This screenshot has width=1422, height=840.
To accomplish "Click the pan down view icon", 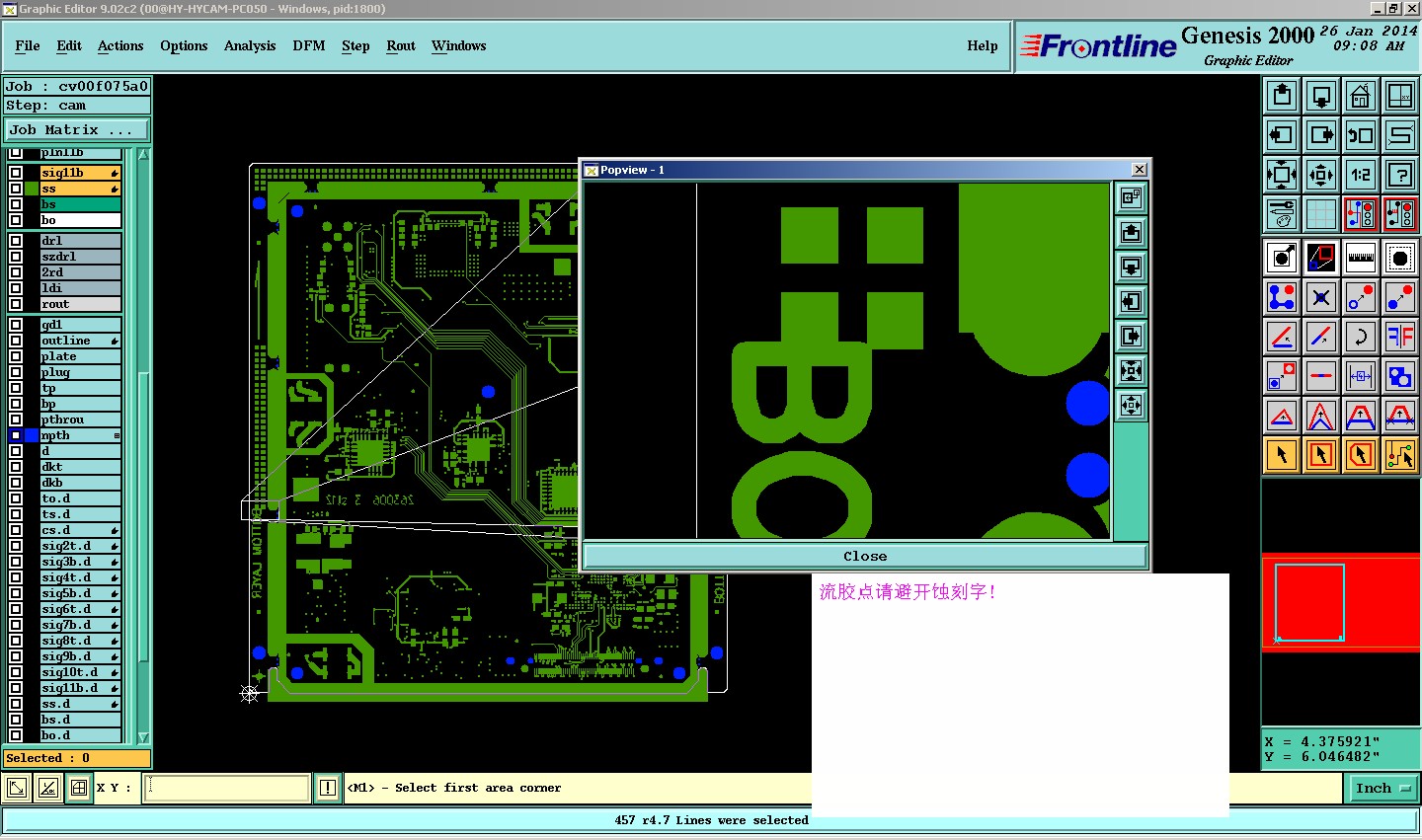I will (1321, 96).
